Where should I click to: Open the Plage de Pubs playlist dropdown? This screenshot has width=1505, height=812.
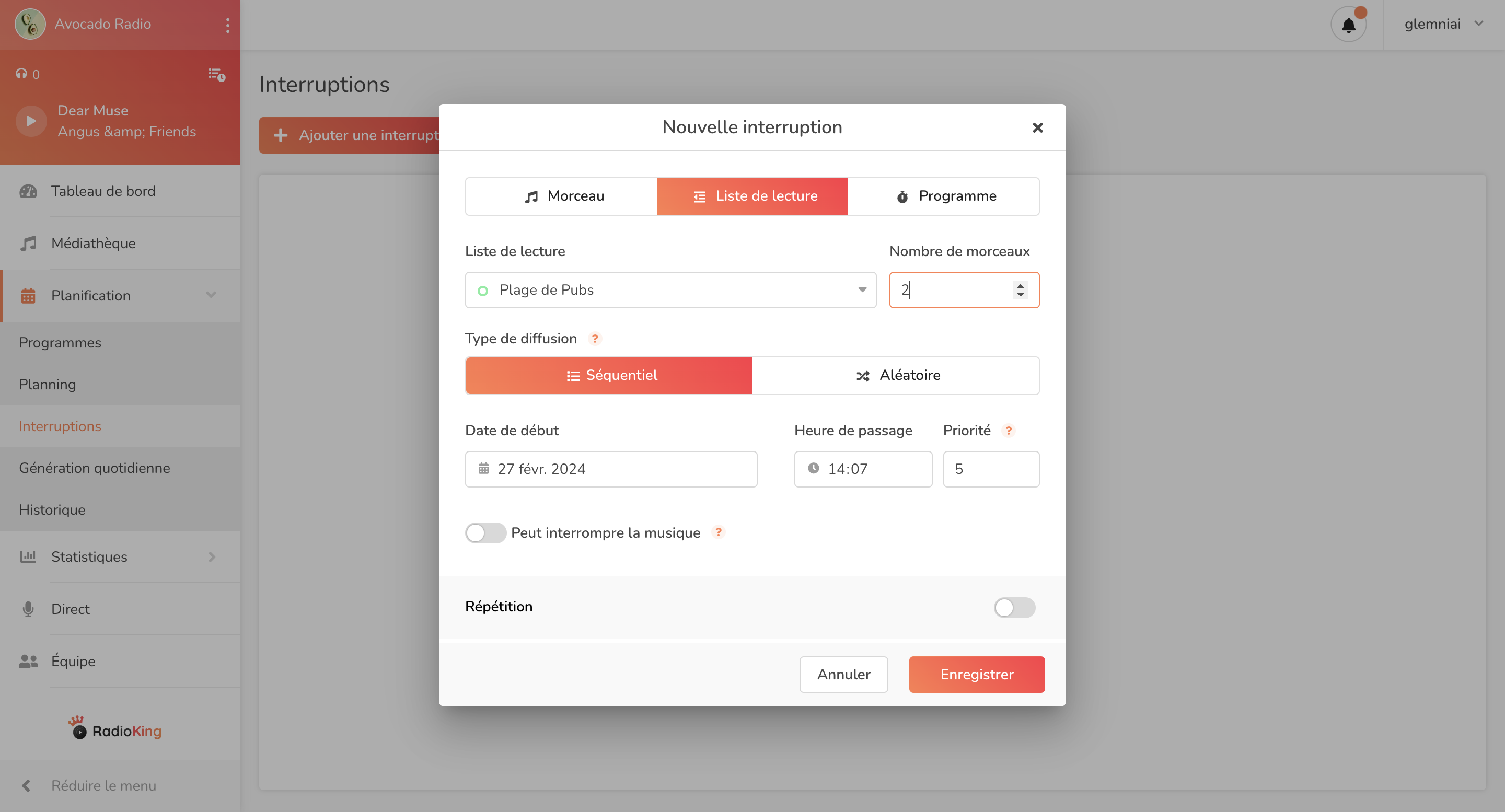tap(670, 290)
